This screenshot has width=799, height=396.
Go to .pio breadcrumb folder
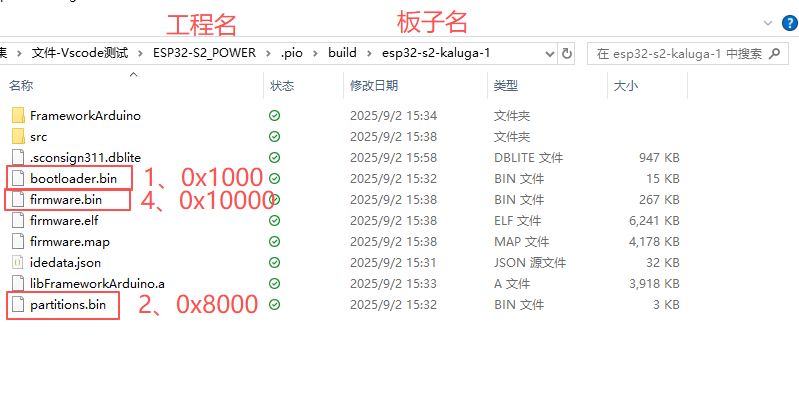[x=291, y=53]
